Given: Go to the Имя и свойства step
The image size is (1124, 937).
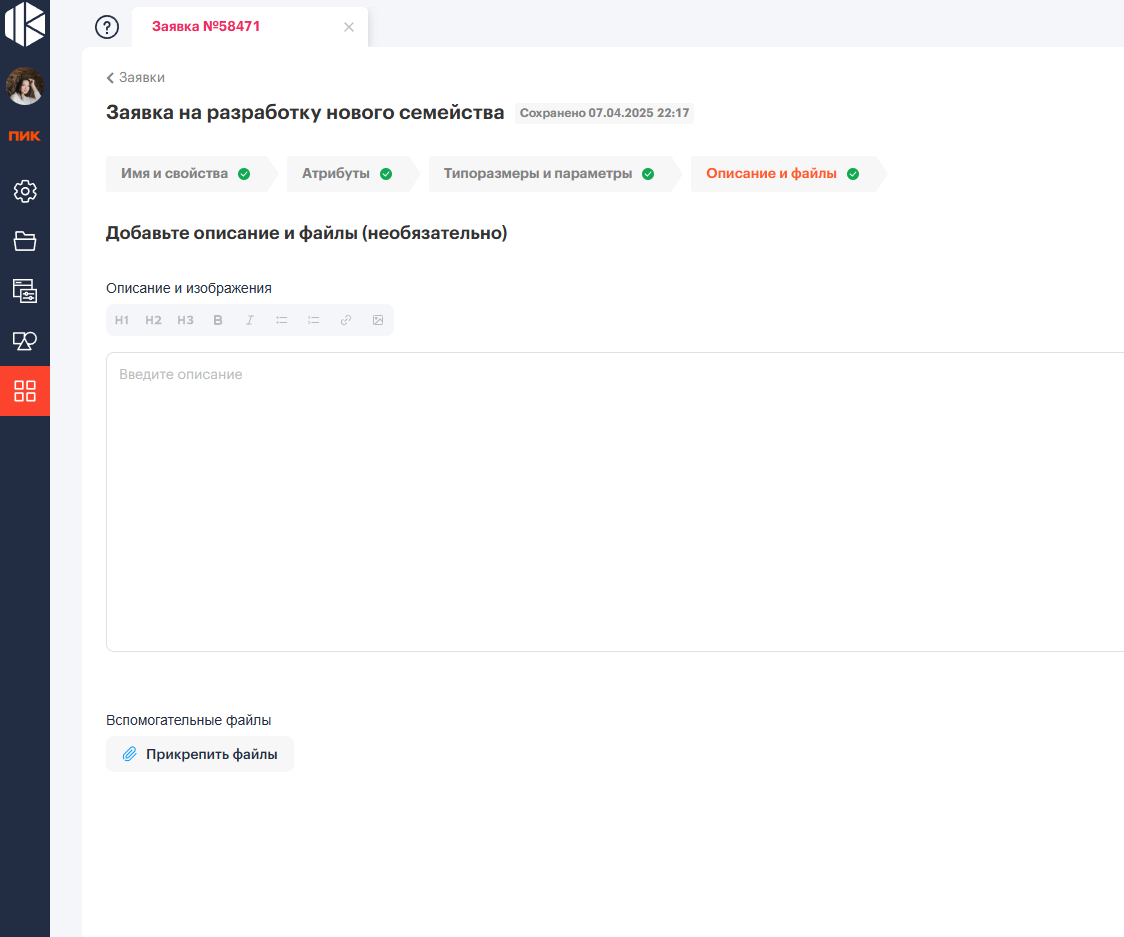Looking at the screenshot, I should coord(185,174).
